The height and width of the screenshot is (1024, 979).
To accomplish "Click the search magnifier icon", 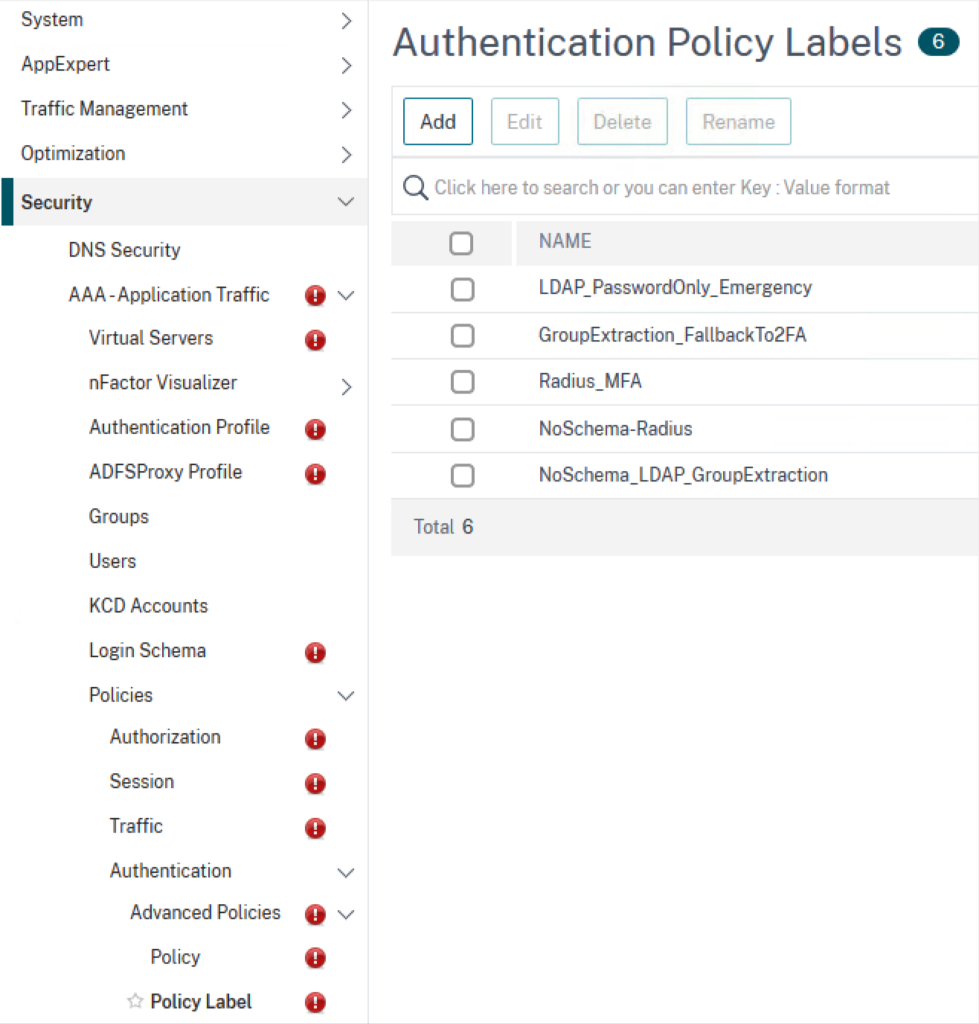I will [415, 187].
